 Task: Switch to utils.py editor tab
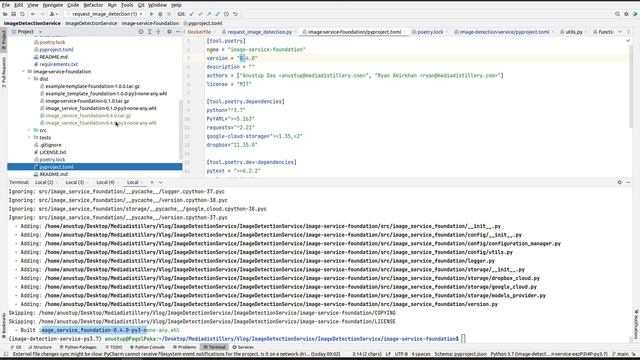(573, 32)
